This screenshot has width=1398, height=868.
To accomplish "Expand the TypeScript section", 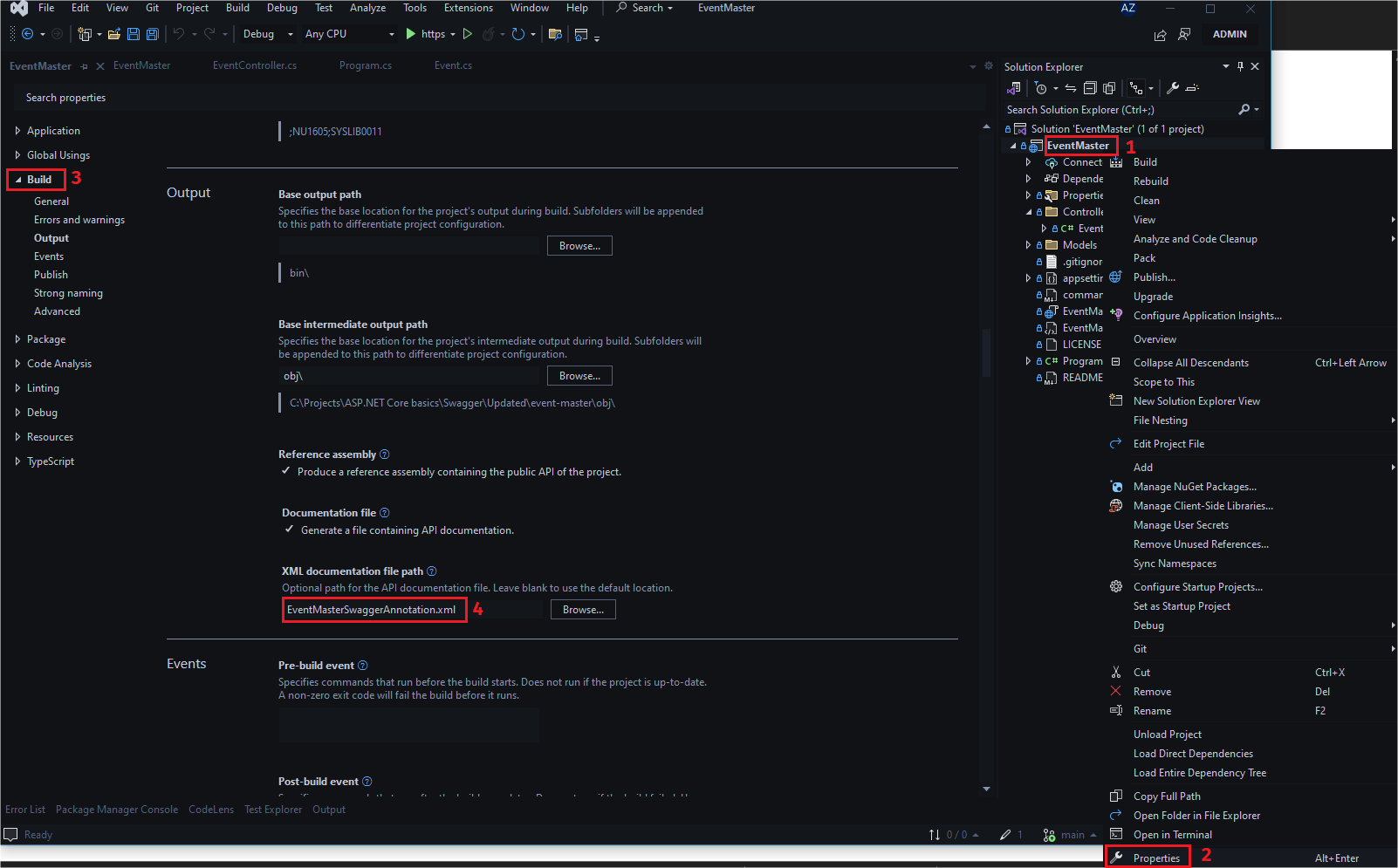I will tap(17, 461).
